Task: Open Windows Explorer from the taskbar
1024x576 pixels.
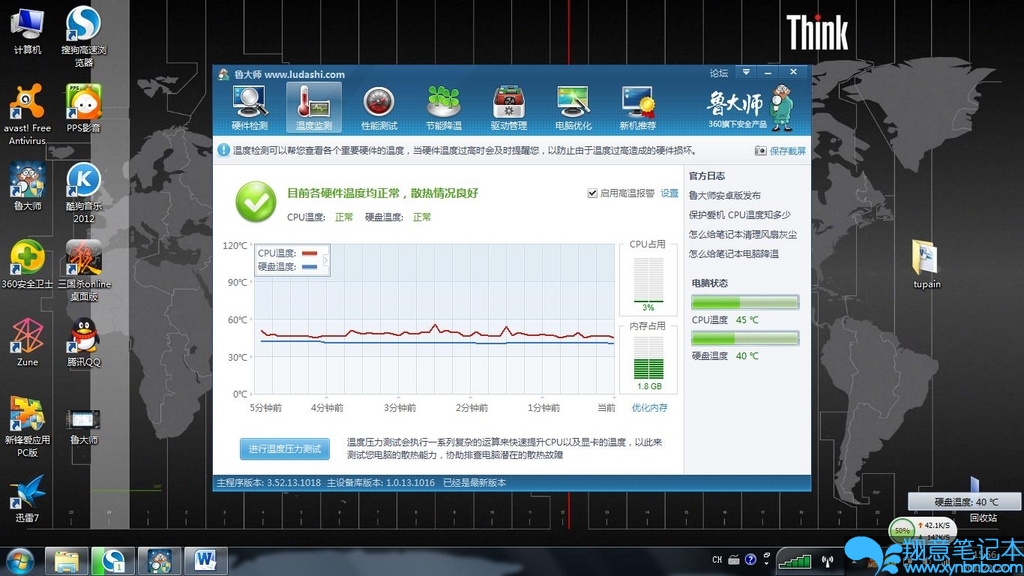Action: point(67,561)
